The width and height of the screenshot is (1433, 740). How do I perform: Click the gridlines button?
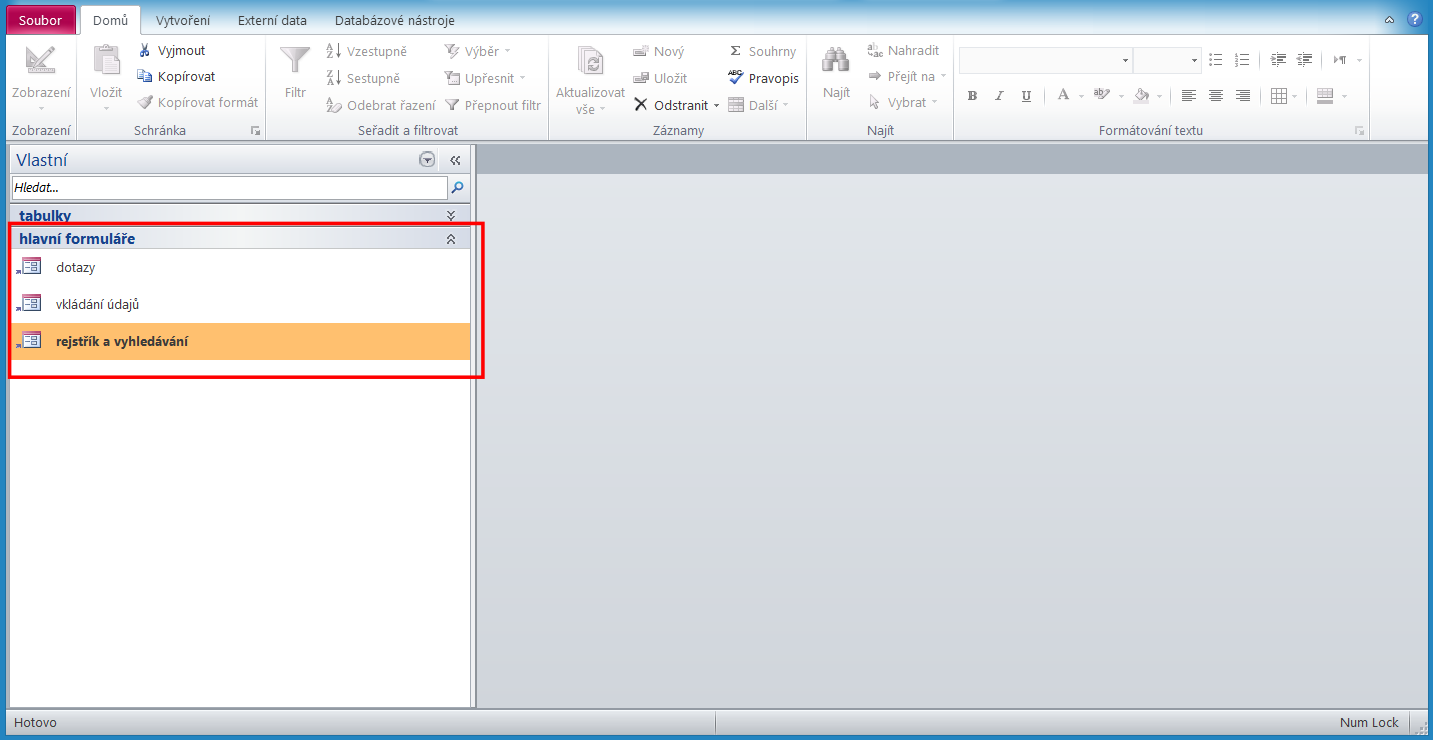[x=1279, y=96]
